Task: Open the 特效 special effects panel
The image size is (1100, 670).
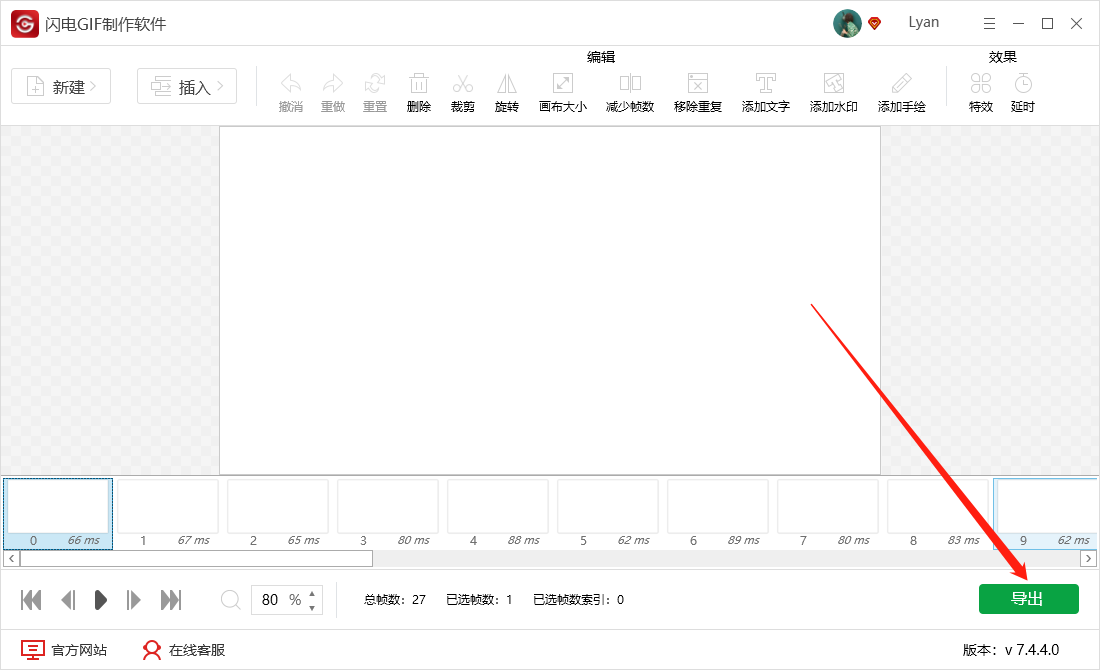Action: pos(980,90)
